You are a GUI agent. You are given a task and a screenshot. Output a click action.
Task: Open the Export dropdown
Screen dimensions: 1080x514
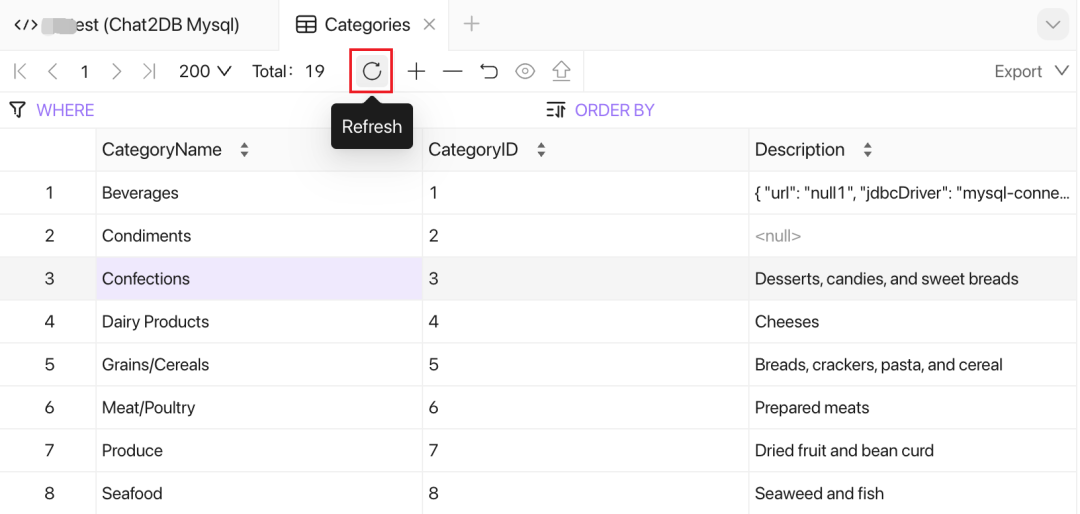click(1031, 71)
